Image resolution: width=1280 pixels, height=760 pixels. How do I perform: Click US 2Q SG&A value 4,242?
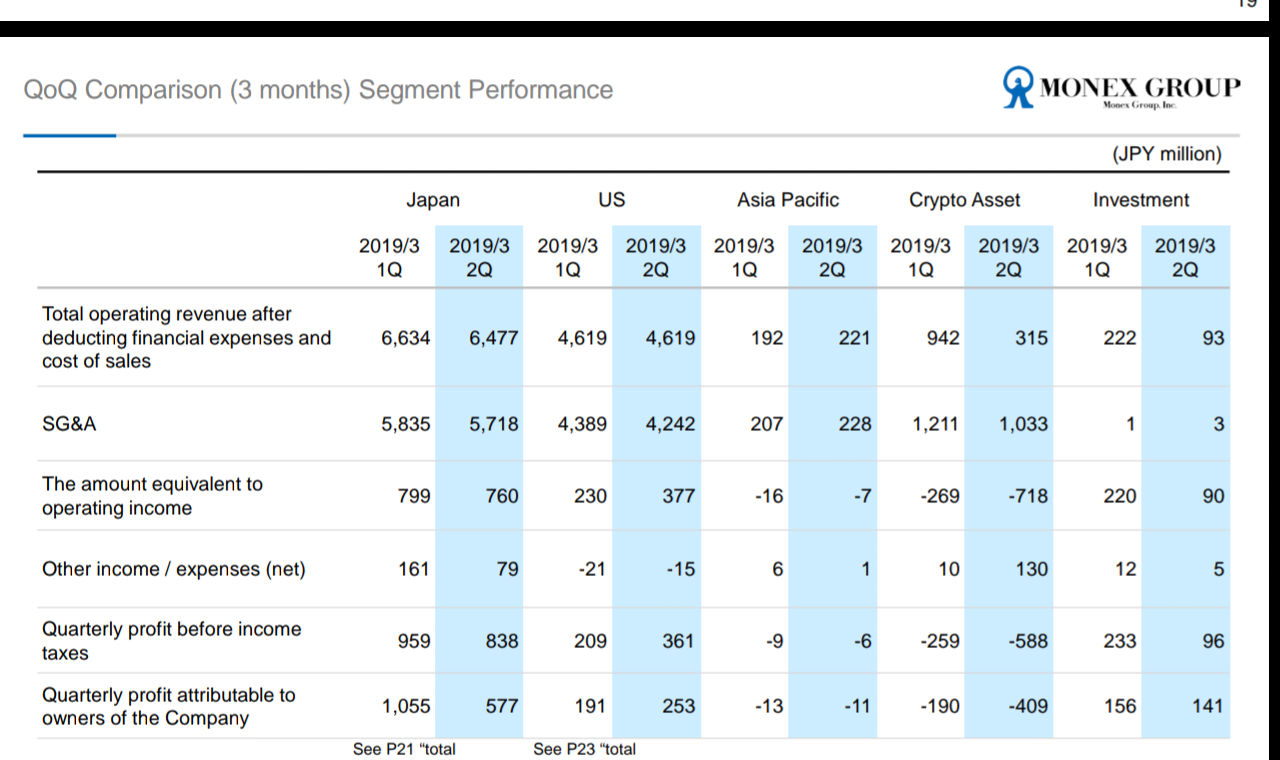[x=671, y=424]
